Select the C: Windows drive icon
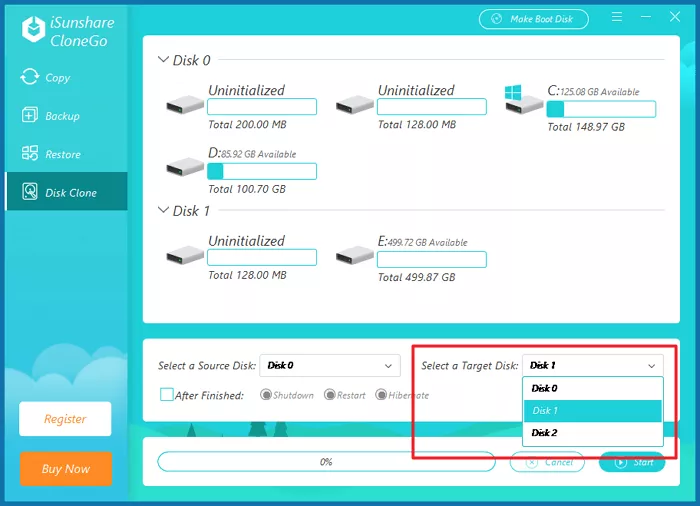Screen dimensions: 700x506 (x=524, y=100)
